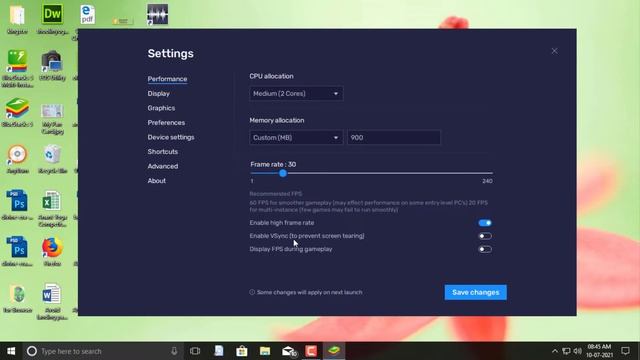Select the Performance settings tab
This screenshot has width=640, height=360.
(x=167, y=79)
